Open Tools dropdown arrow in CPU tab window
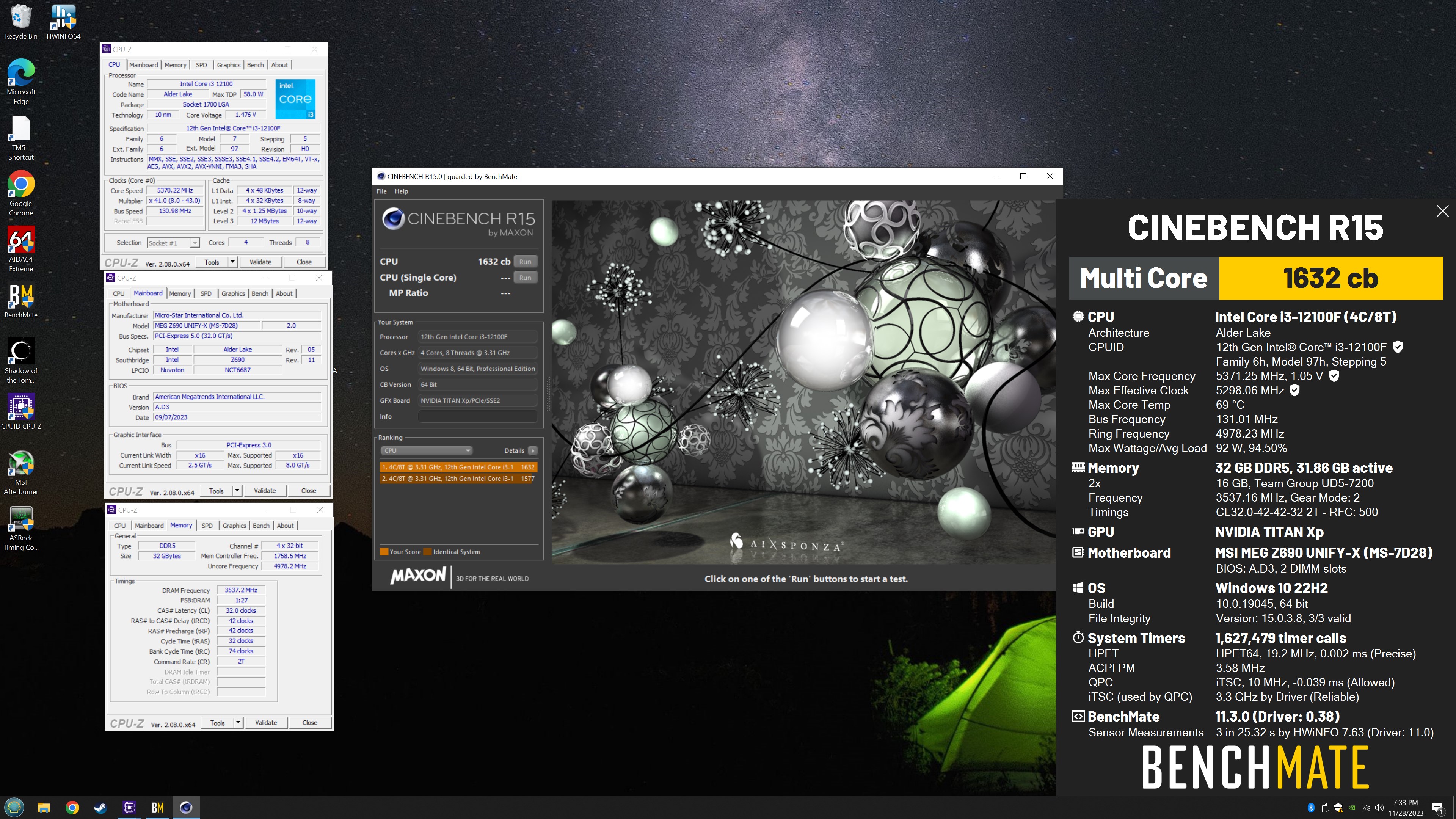The height and width of the screenshot is (819, 1456). [232, 262]
